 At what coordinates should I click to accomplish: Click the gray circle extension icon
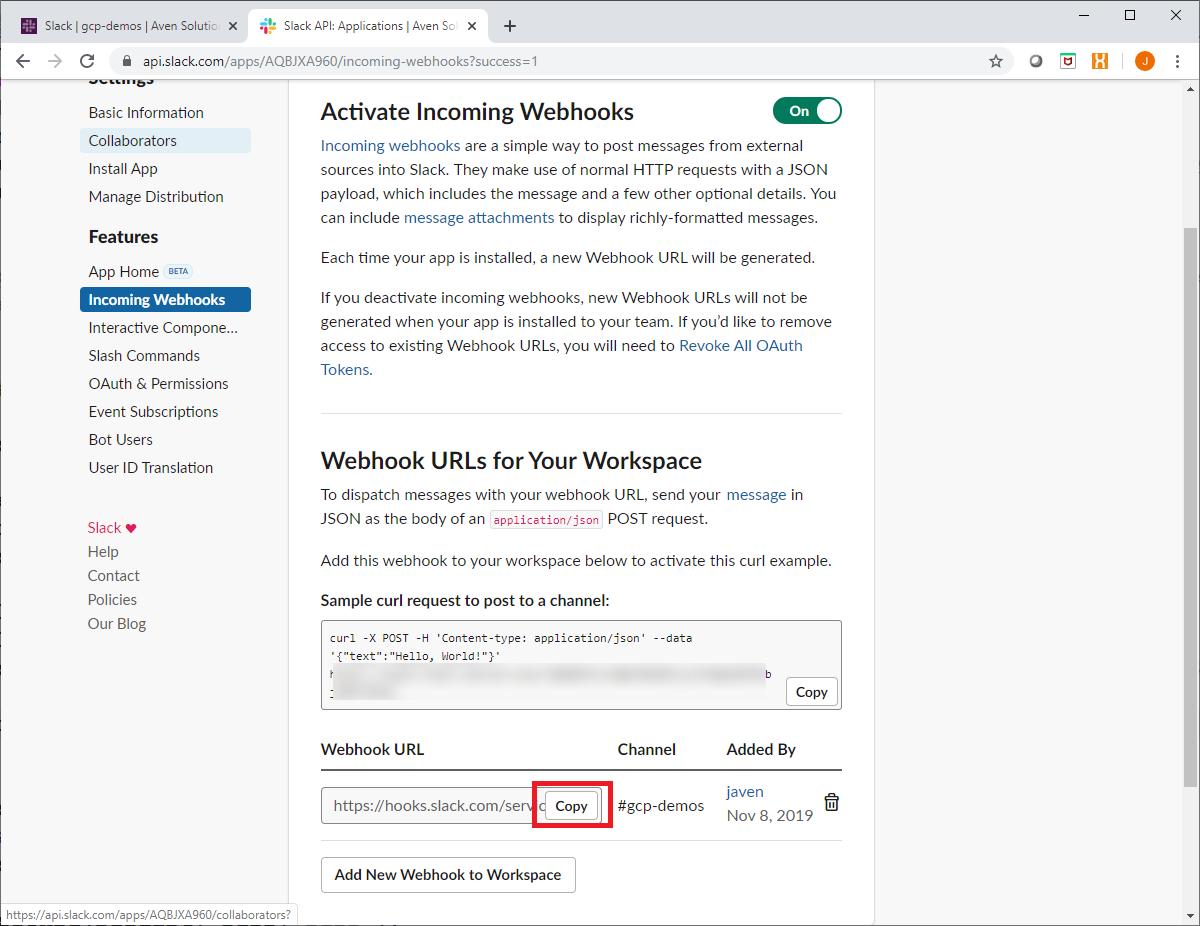(x=1036, y=61)
